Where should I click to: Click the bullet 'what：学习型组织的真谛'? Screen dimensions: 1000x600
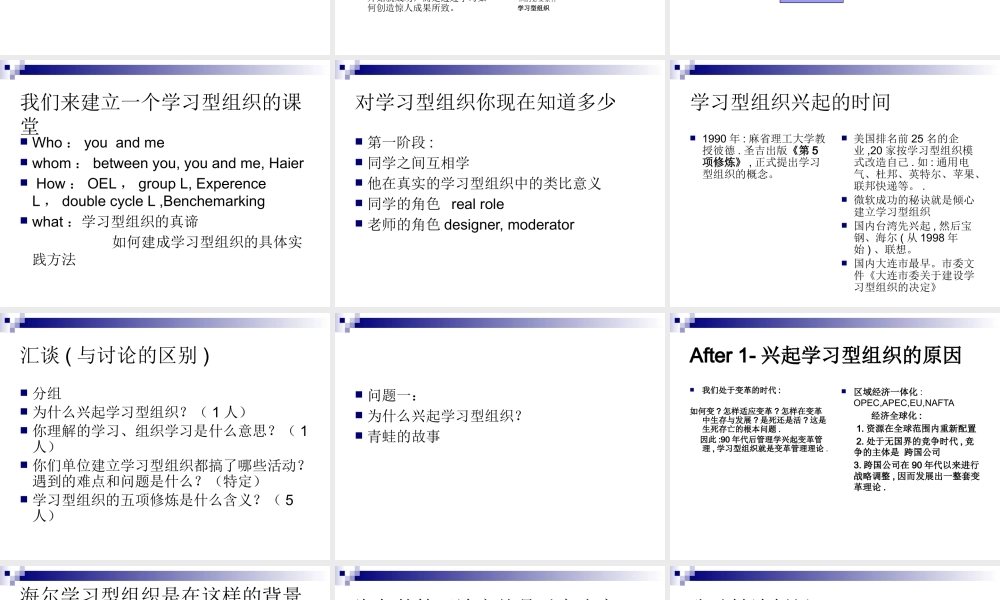[115, 222]
